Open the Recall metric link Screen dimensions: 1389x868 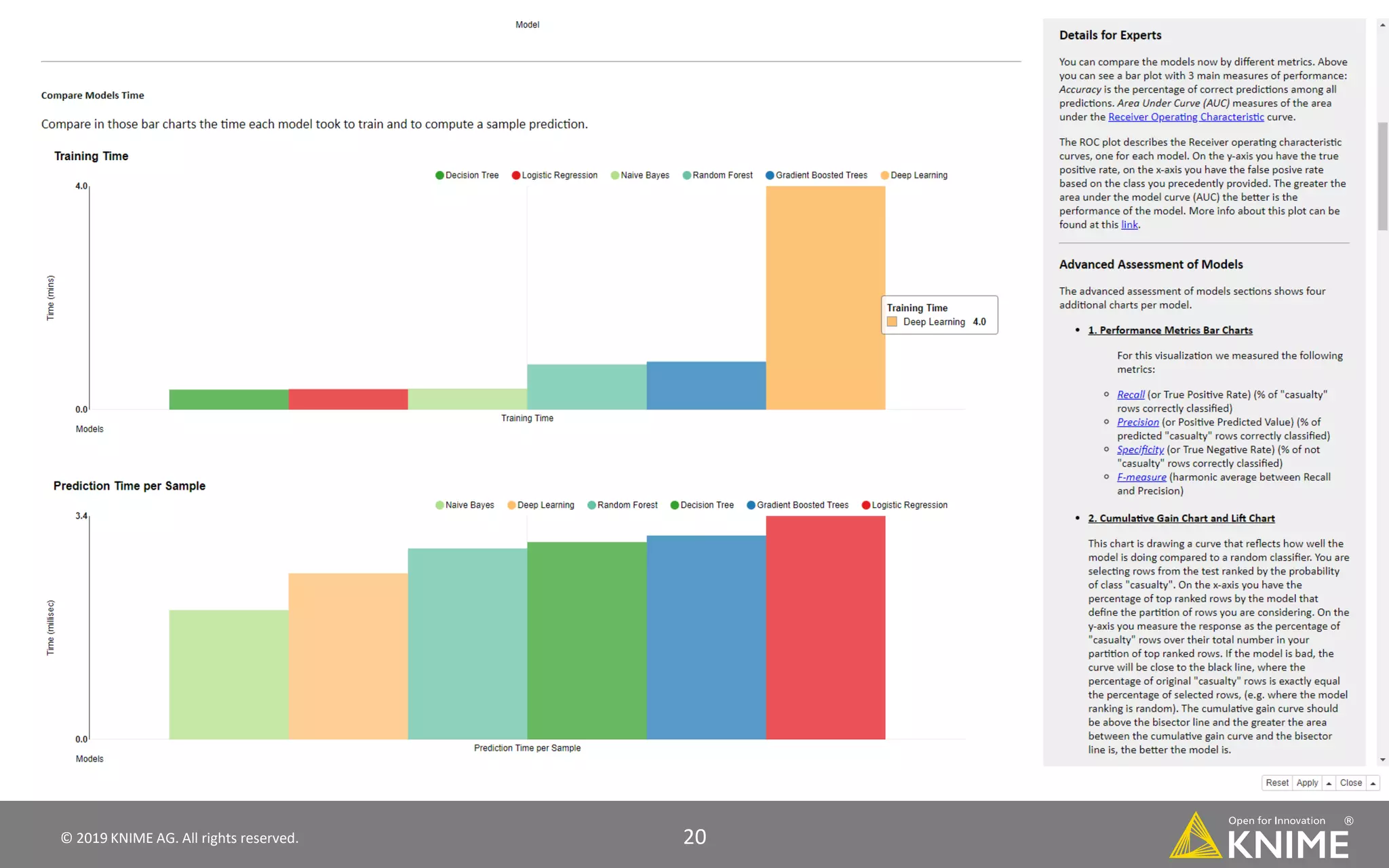1131,395
